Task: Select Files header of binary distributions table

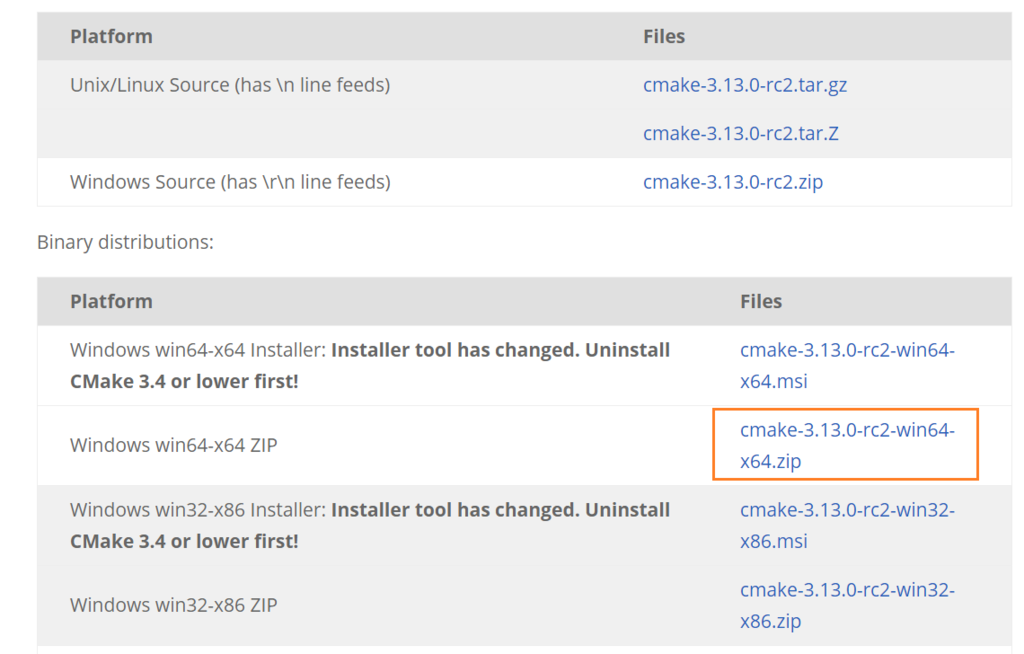Action: [x=761, y=301]
